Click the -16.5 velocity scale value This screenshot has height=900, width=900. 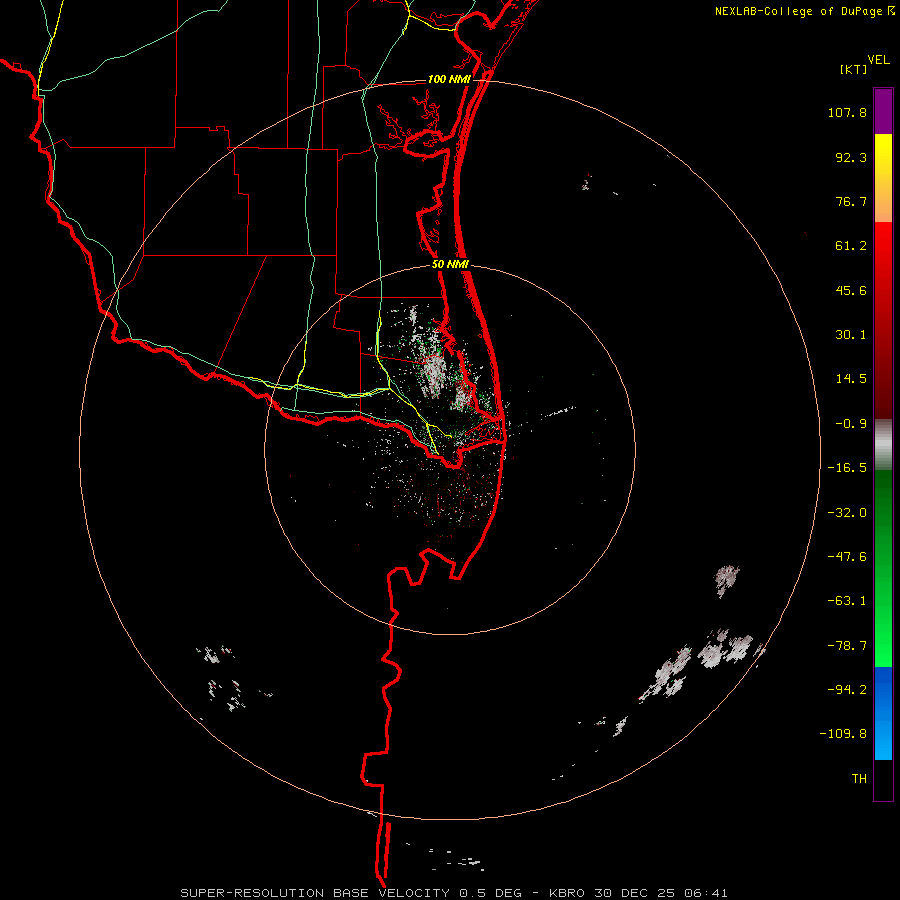[x=847, y=468]
